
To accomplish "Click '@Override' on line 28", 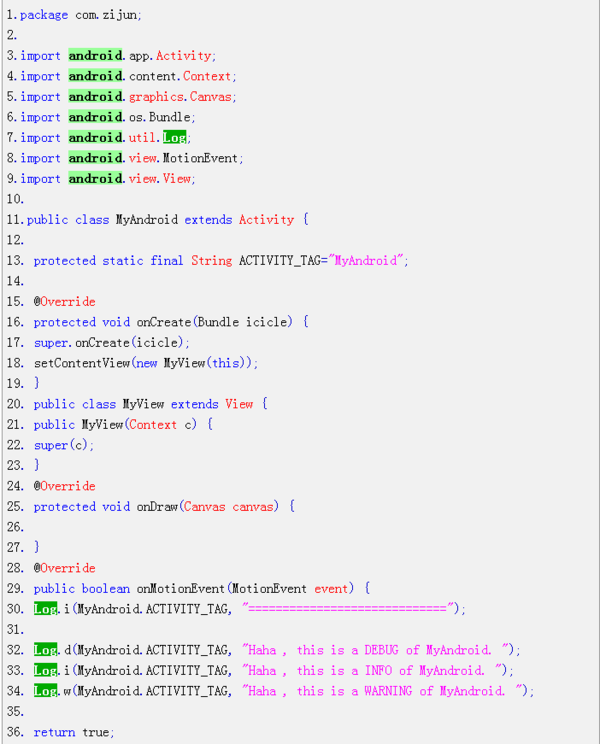I will (x=65, y=568).
